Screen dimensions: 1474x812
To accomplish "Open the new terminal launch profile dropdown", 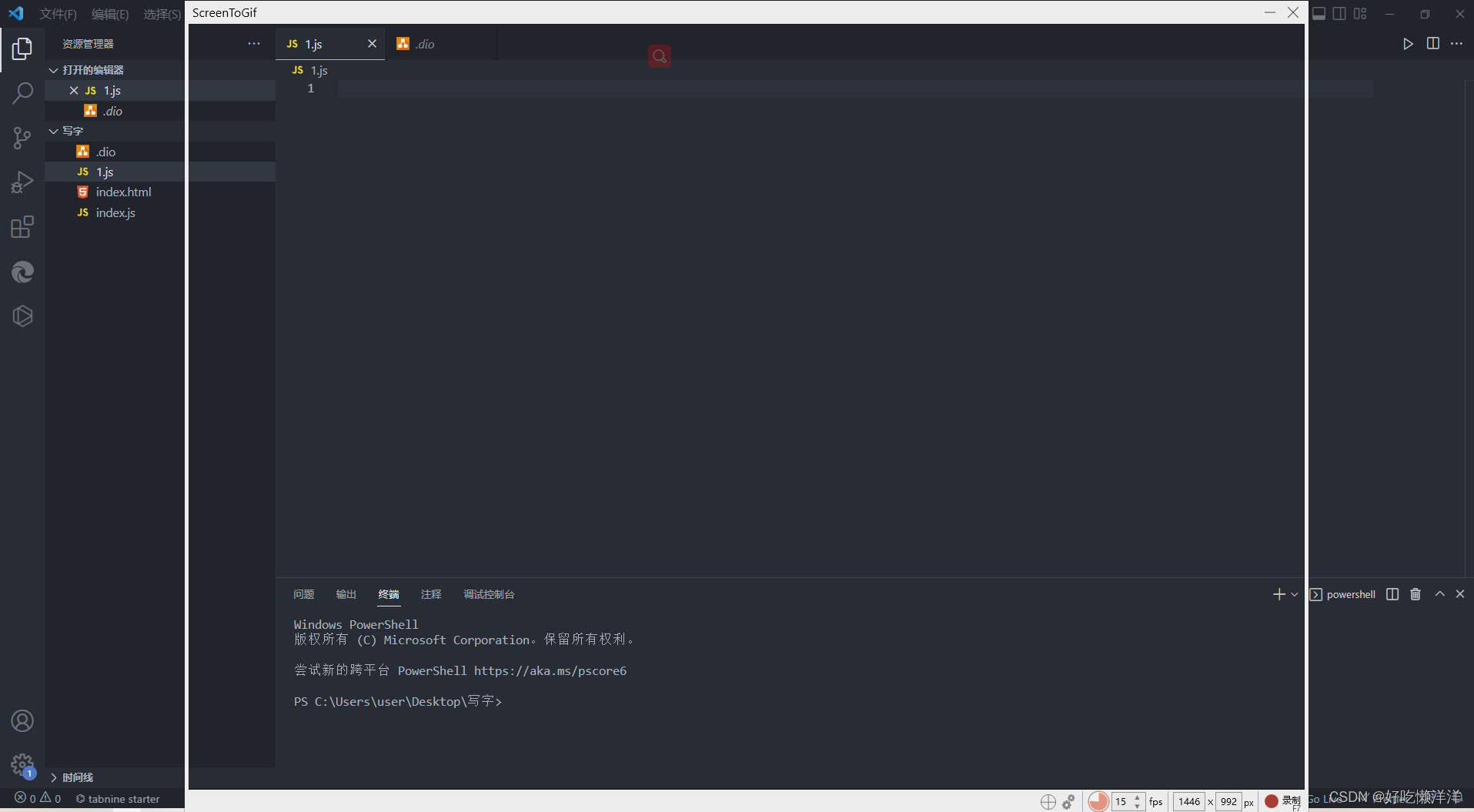I will click(1295, 594).
